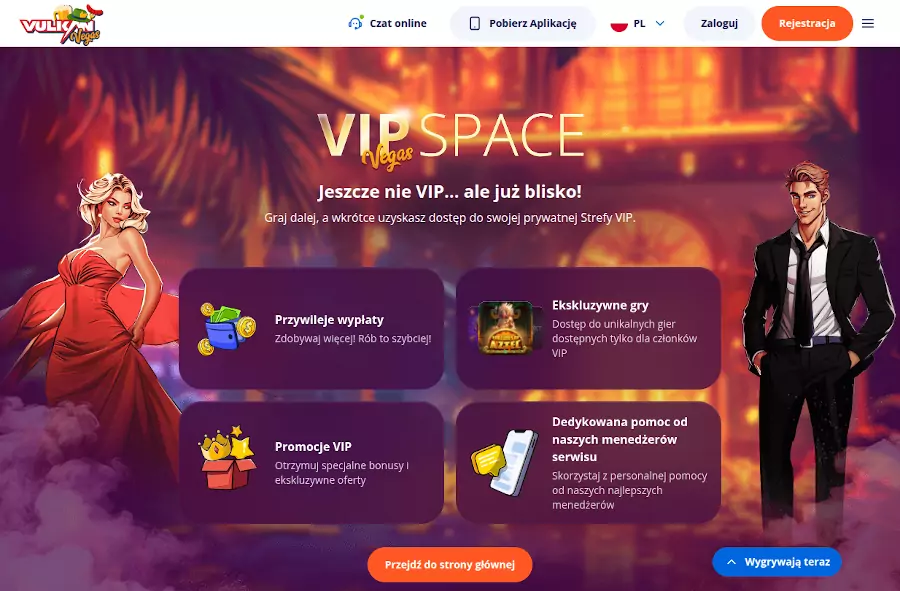Expand the Wygrywają teraz panel

777,562
